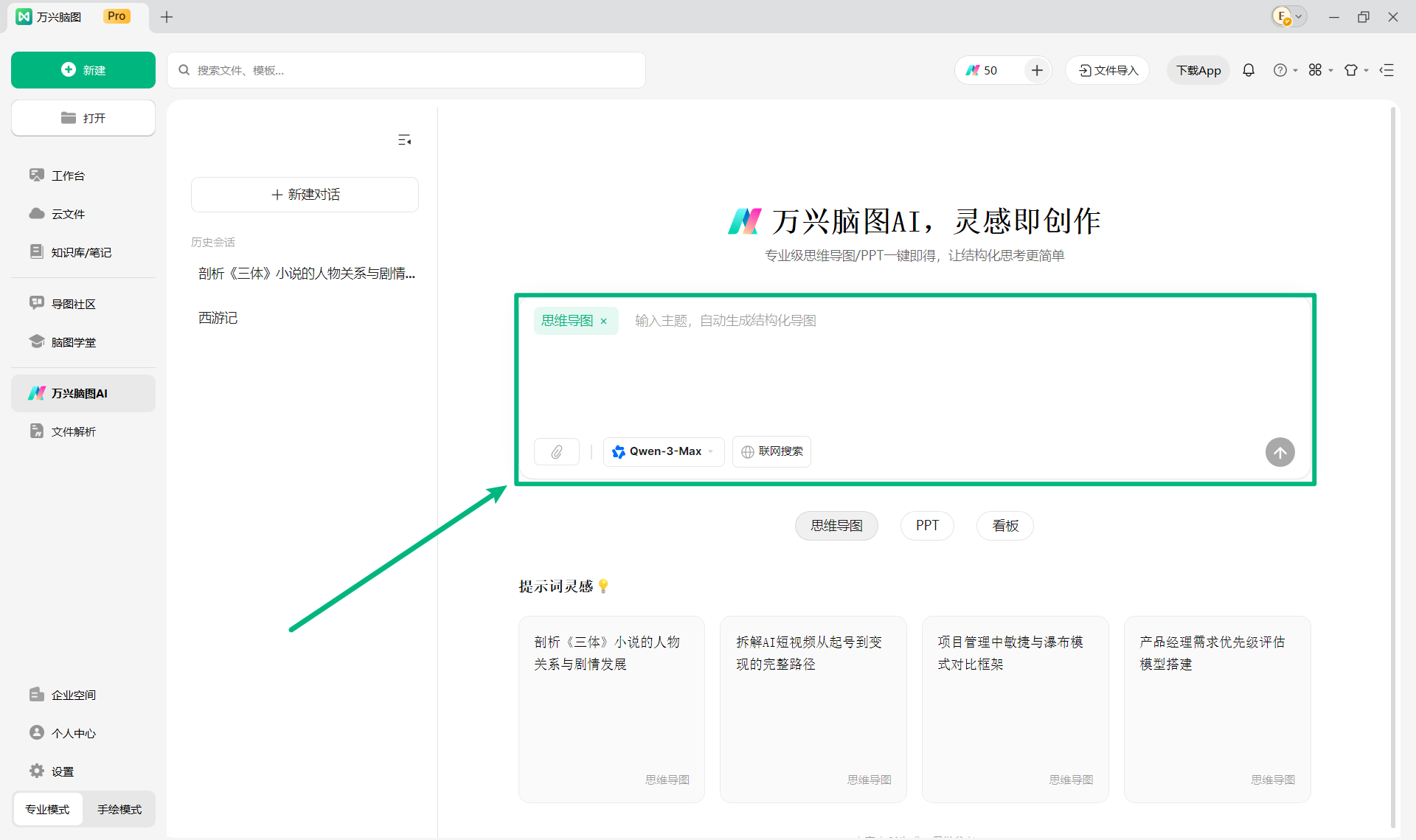Open files with the 打开 button
The height and width of the screenshot is (840, 1416).
83,118
